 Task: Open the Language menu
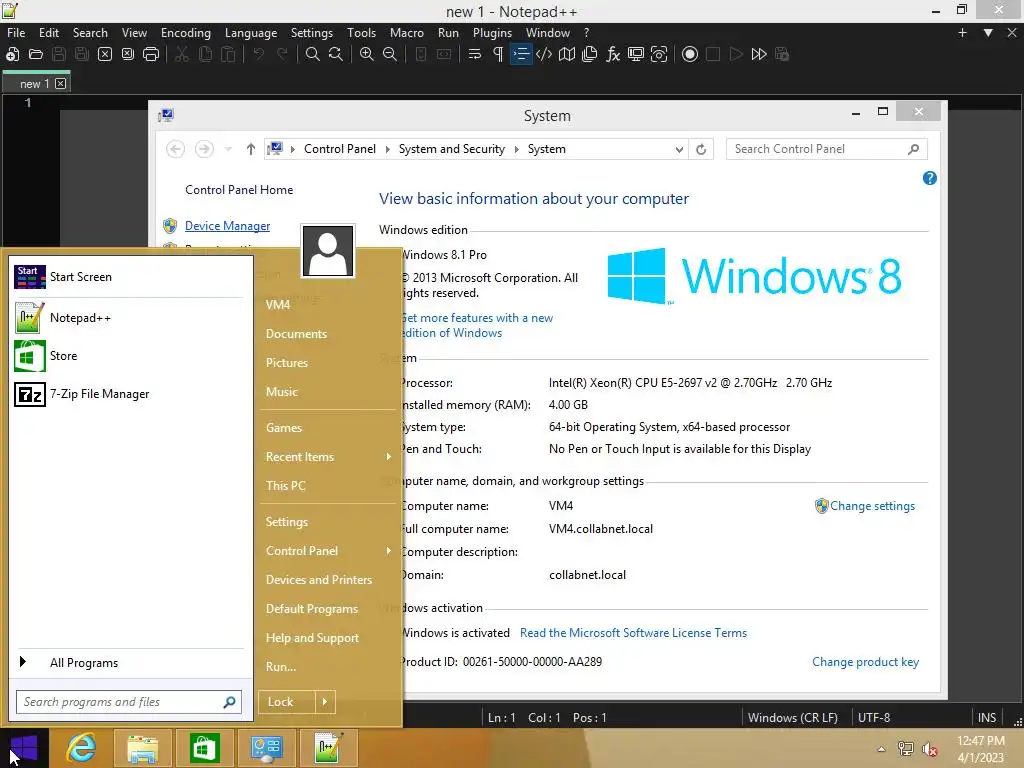point(251,33)
